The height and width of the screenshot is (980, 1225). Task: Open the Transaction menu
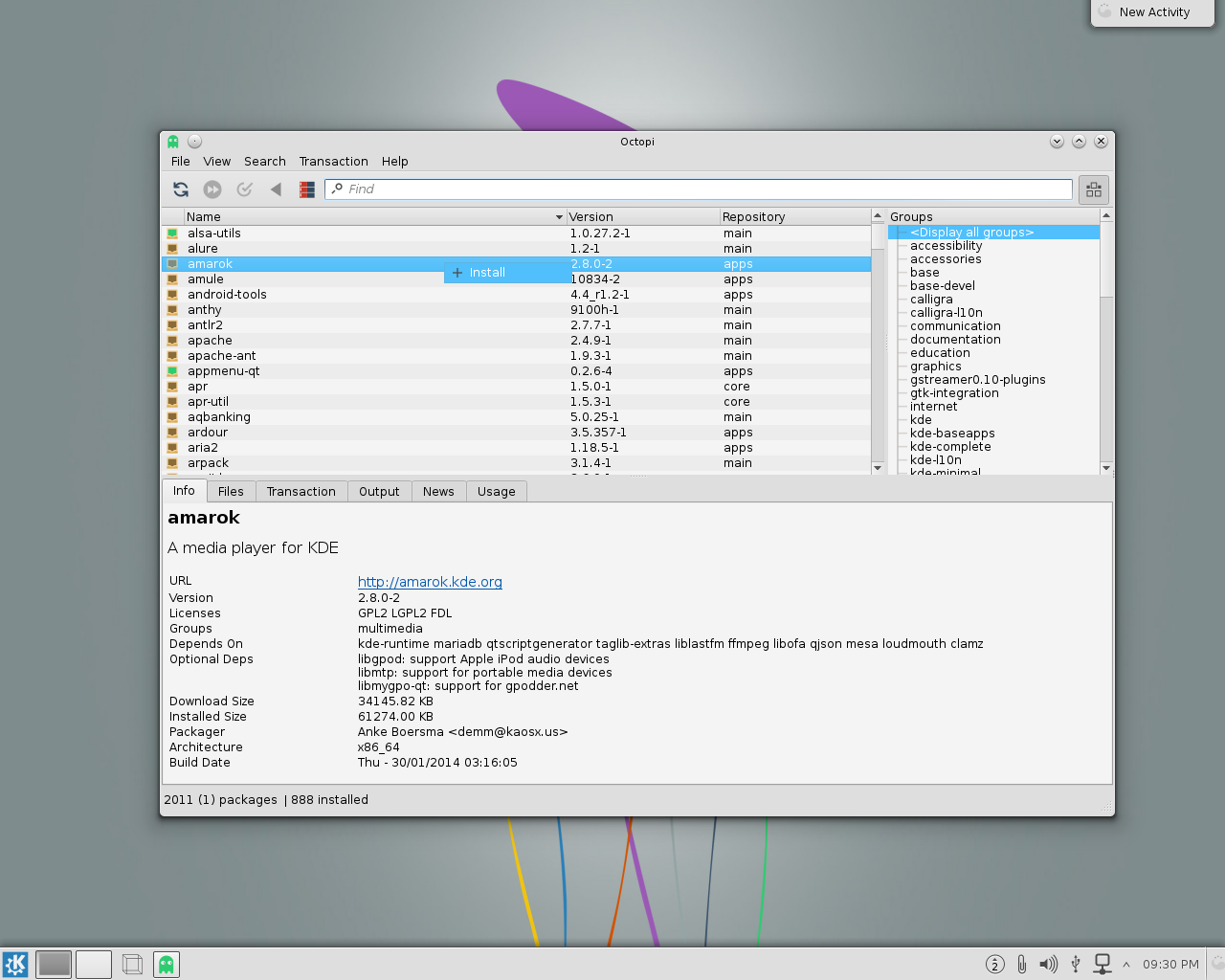coord(333,162)
